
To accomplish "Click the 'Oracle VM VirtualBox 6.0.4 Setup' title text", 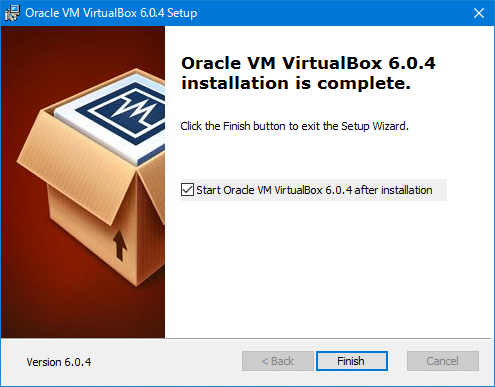I will pos(111,13).
